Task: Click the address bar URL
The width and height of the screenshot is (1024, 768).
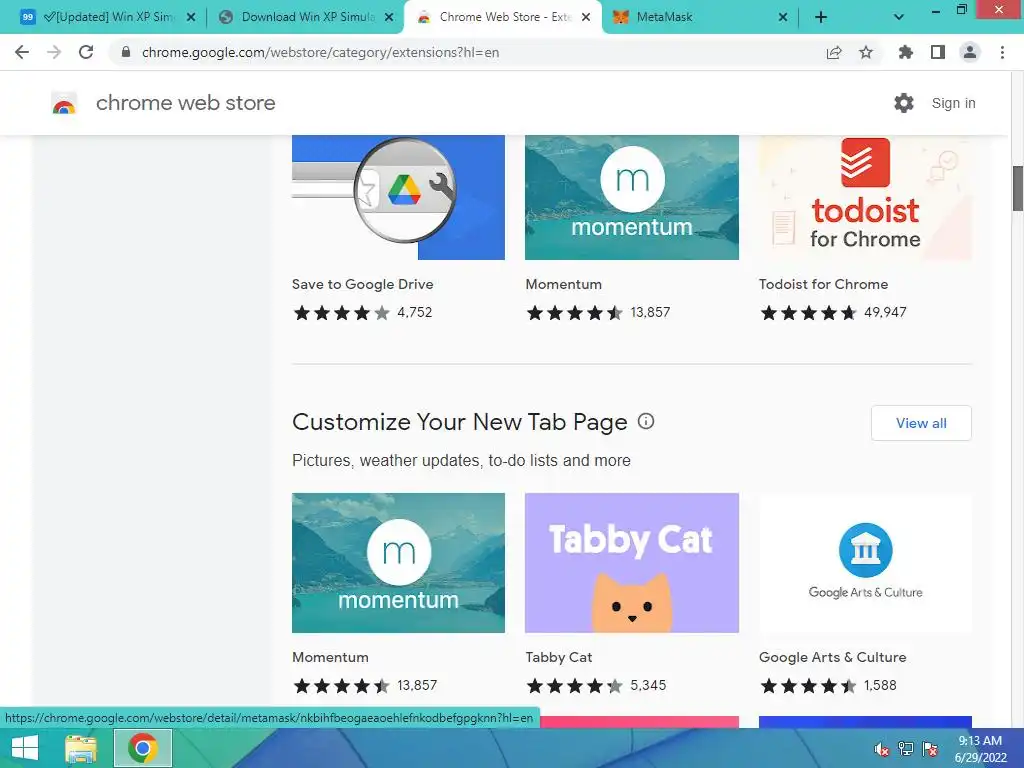Action: pos(320,52)
